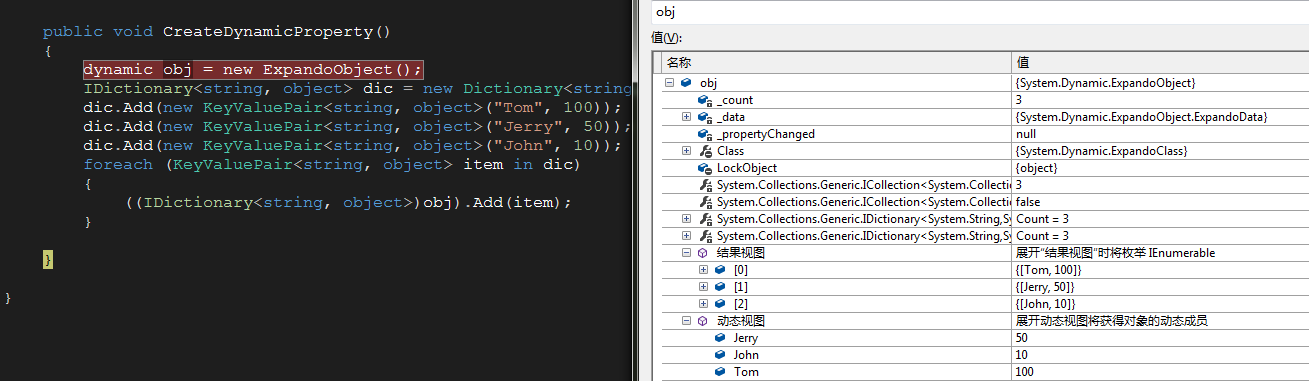
Task: Expand the Class node
Action: (686, 151)
